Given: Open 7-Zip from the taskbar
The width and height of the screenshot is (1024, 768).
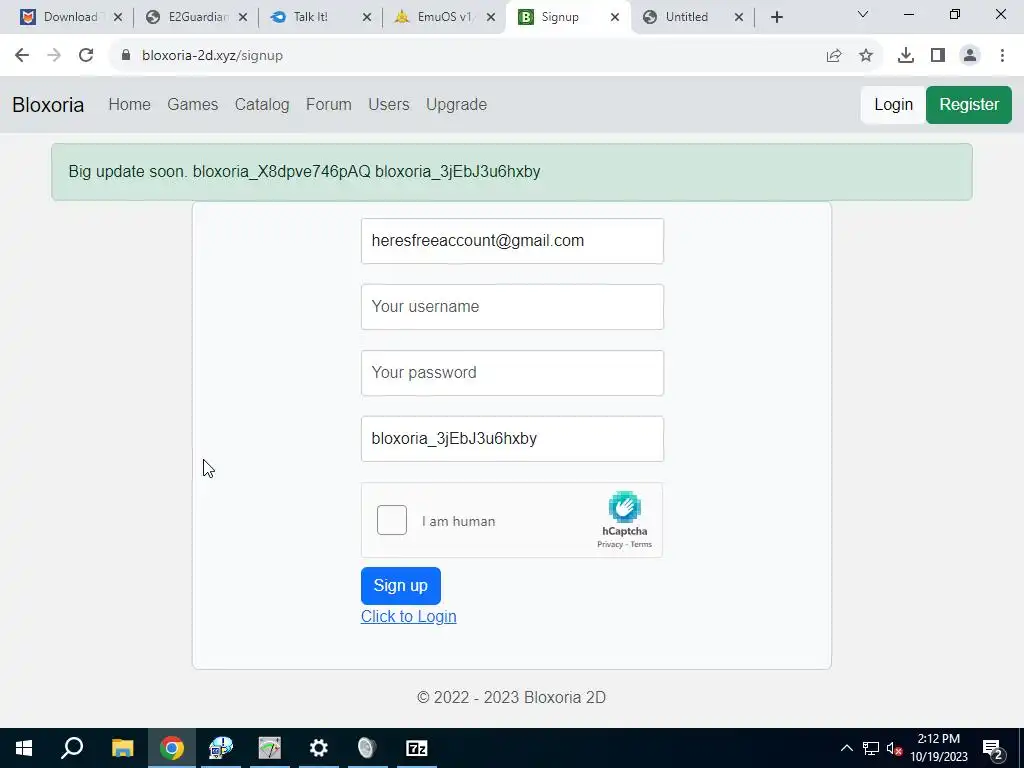Looking at the screenshot, I should (417, 748).
